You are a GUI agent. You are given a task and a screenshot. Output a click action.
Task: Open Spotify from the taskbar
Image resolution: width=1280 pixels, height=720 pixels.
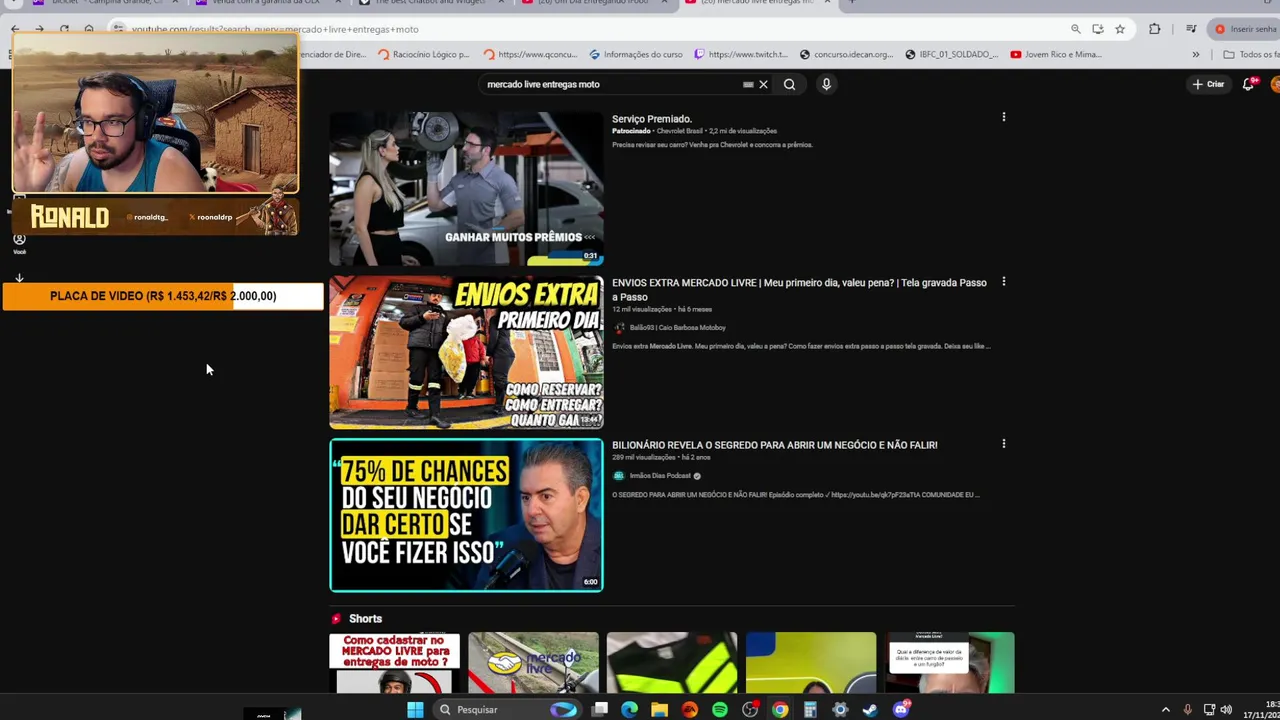[x=720, y=709]
